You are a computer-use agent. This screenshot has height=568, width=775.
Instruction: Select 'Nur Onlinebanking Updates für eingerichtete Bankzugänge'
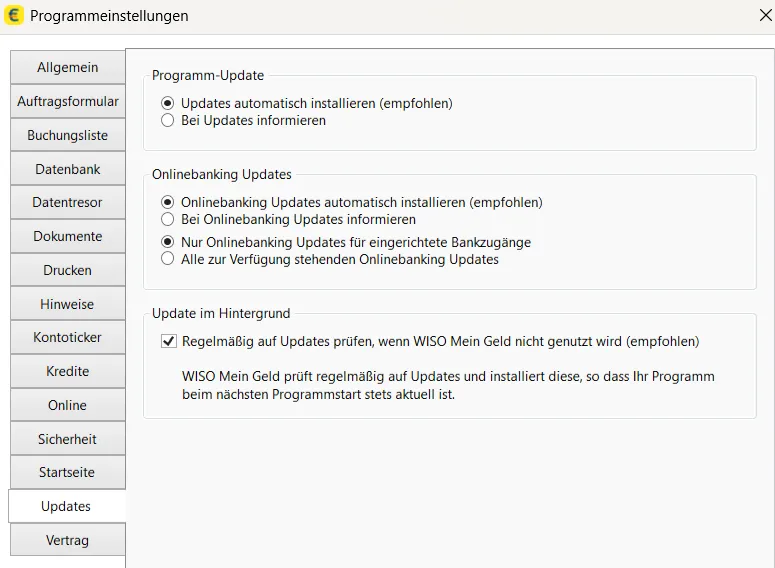click(167, 242)
